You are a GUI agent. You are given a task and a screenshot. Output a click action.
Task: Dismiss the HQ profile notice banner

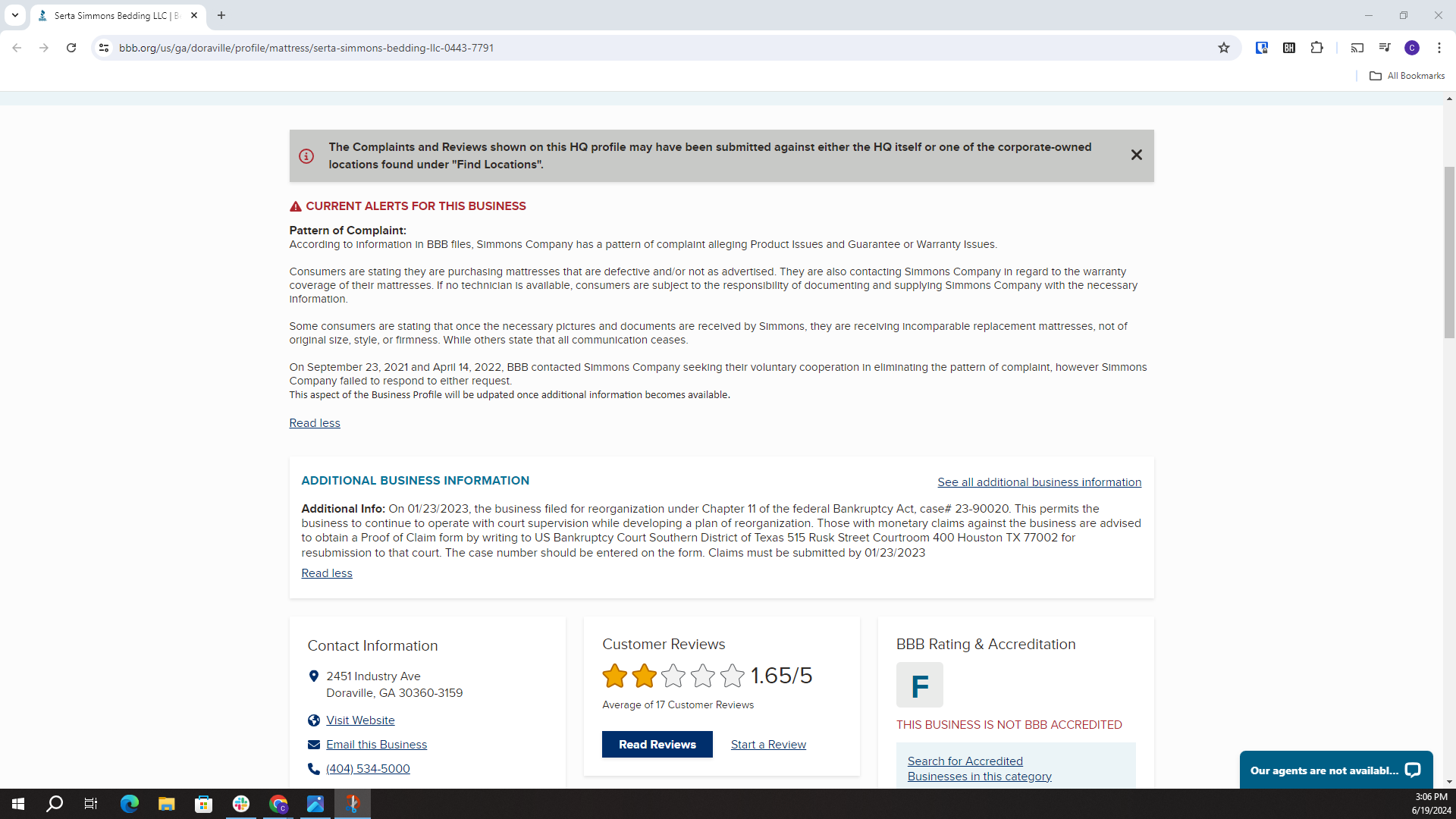coord(1136,155)
